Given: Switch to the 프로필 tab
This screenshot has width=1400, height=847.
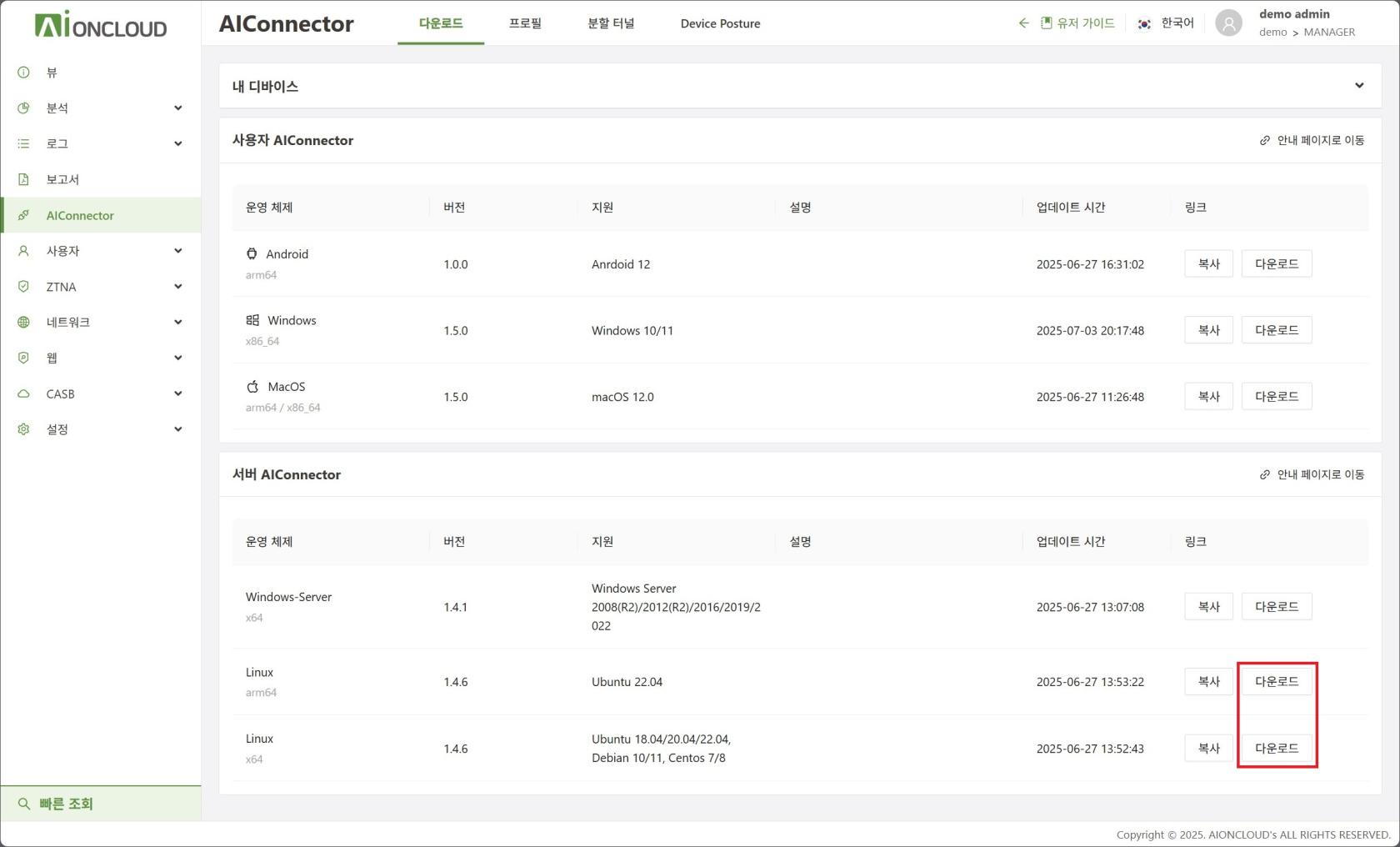Looking at the screenshot, I should [525, 23].
